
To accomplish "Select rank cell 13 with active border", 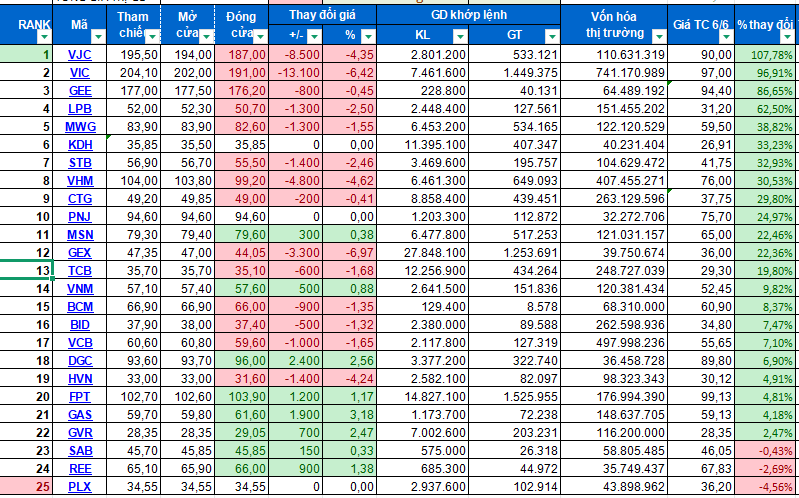I will (x=26, y=270).
